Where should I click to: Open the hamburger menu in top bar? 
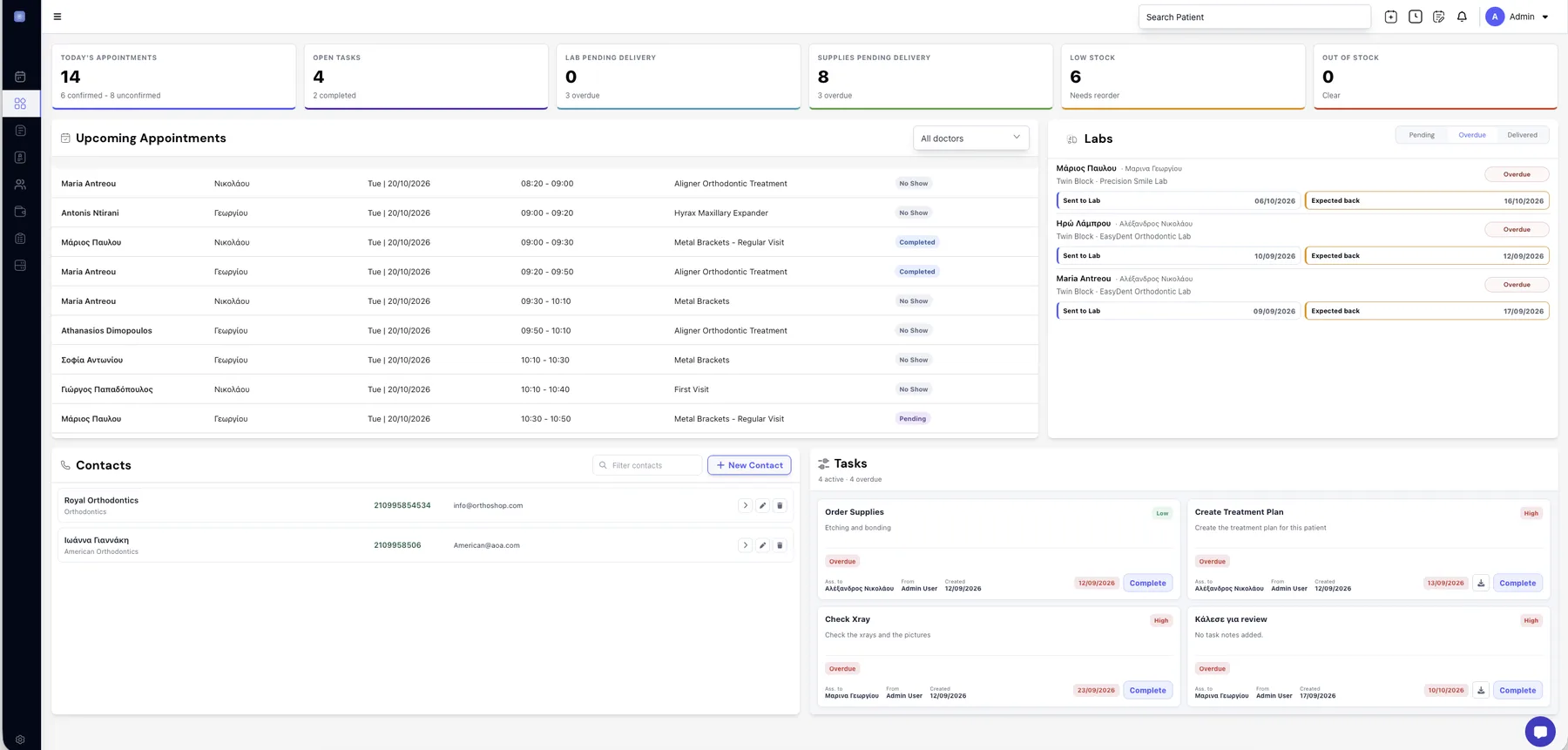(x=57, y=17)
